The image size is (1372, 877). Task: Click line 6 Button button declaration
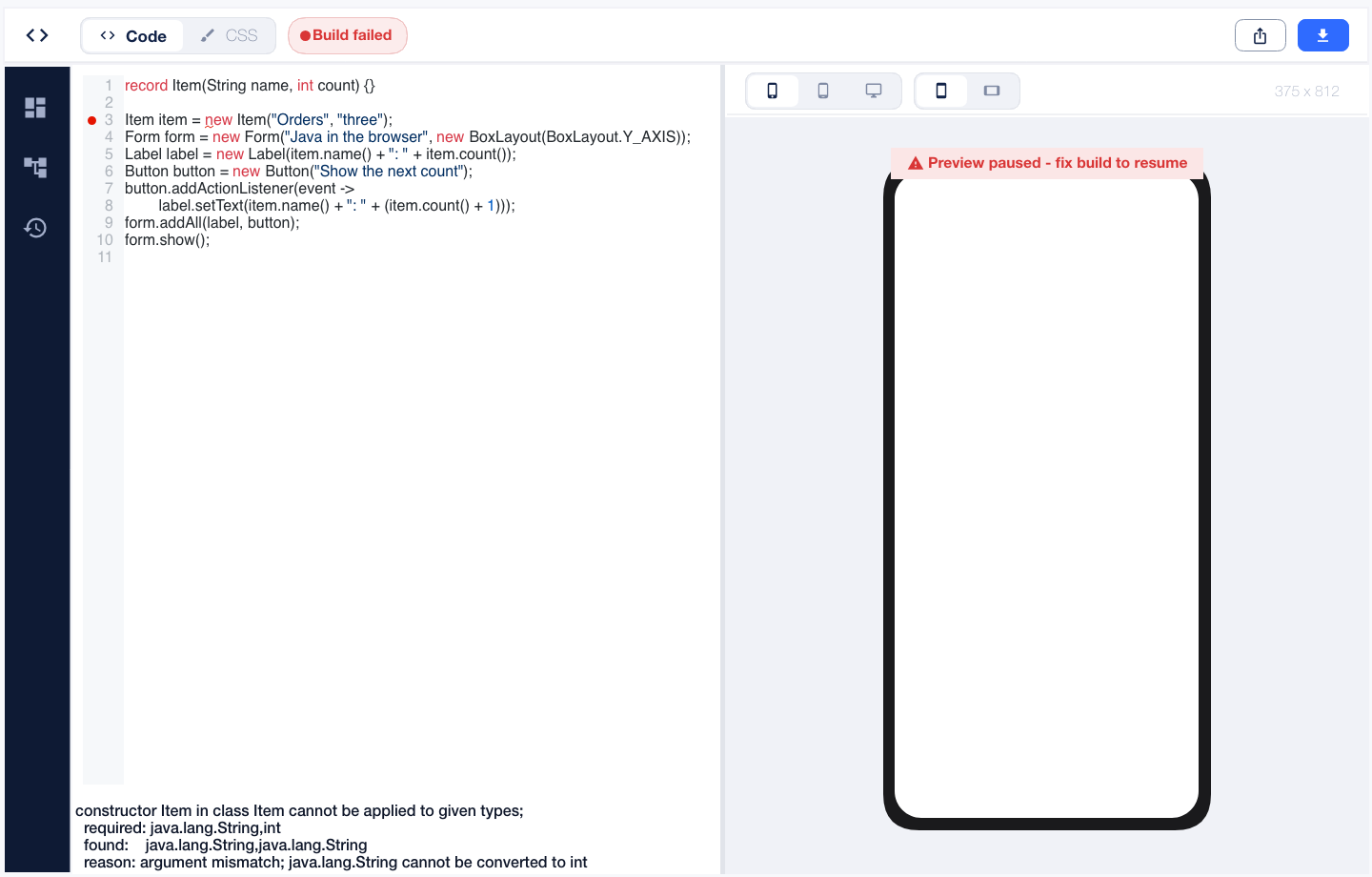pos(298,172)
